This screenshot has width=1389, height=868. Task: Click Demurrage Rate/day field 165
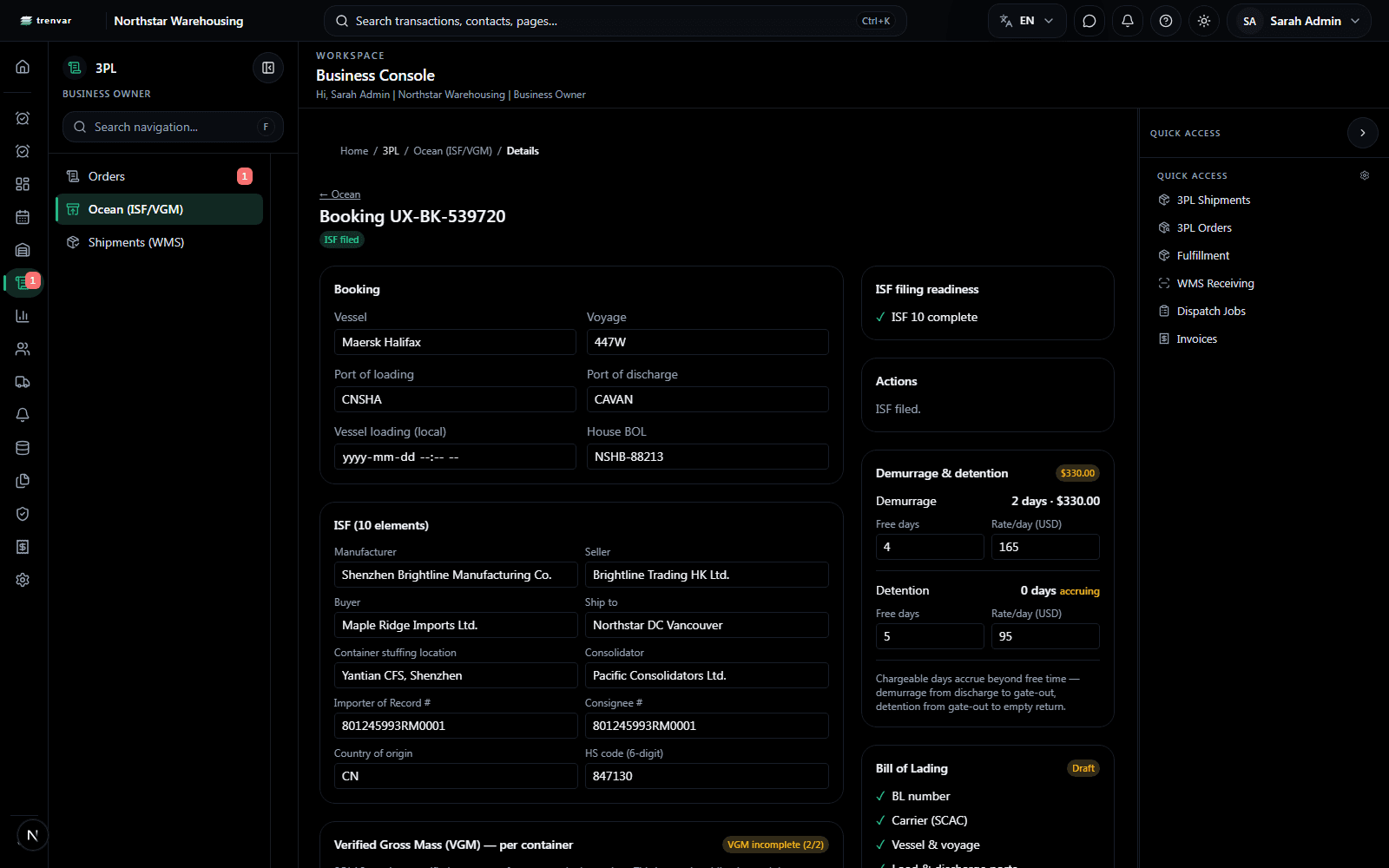point(1045,547)
